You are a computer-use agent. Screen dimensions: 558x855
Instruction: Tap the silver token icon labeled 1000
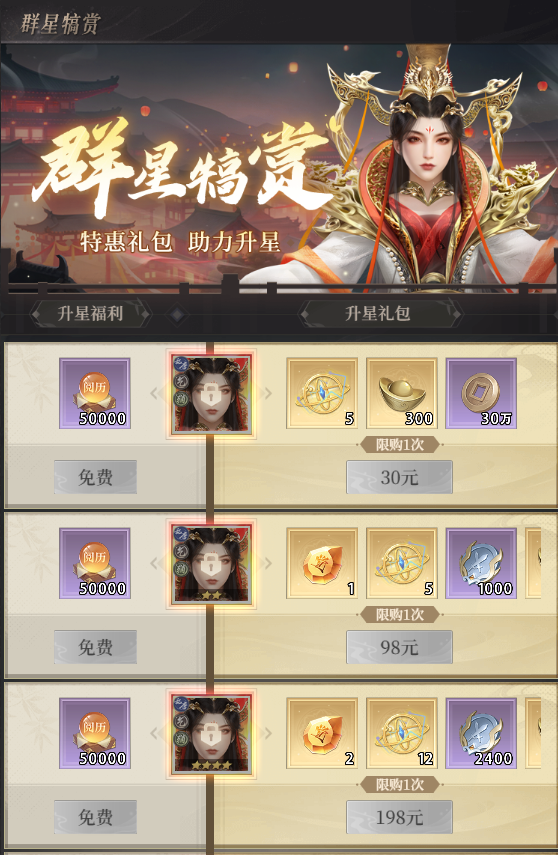pyautogui.click(x=481, y=563)
